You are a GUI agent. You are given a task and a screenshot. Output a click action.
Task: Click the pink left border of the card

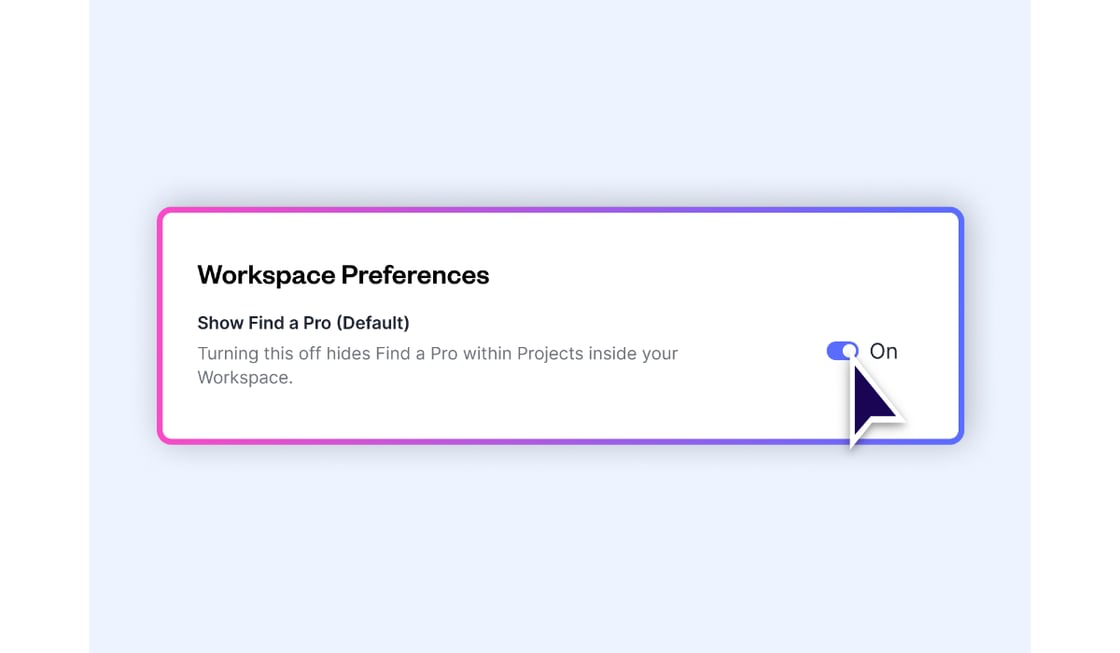(x=160, y=326)
